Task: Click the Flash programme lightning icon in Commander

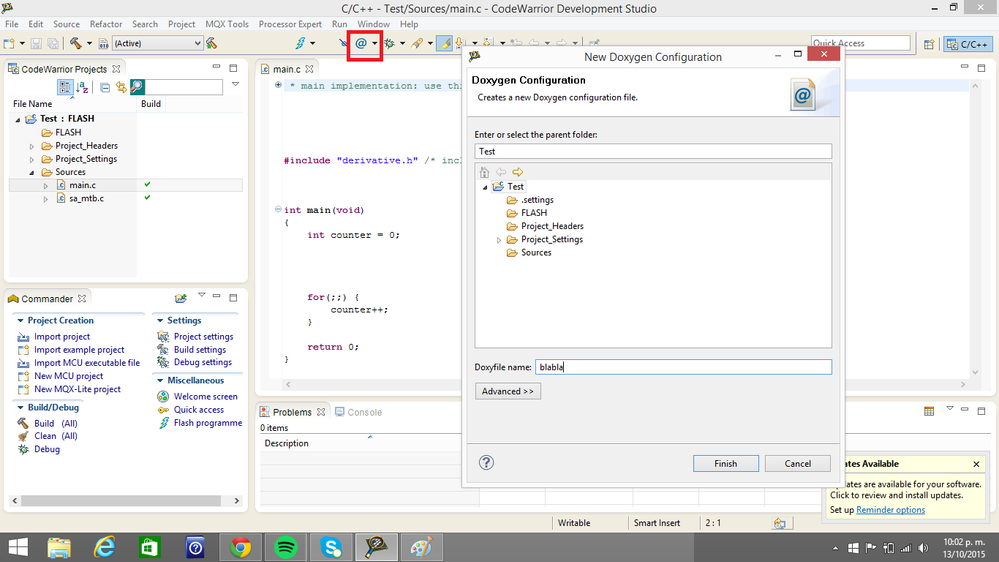Action: 163,423
